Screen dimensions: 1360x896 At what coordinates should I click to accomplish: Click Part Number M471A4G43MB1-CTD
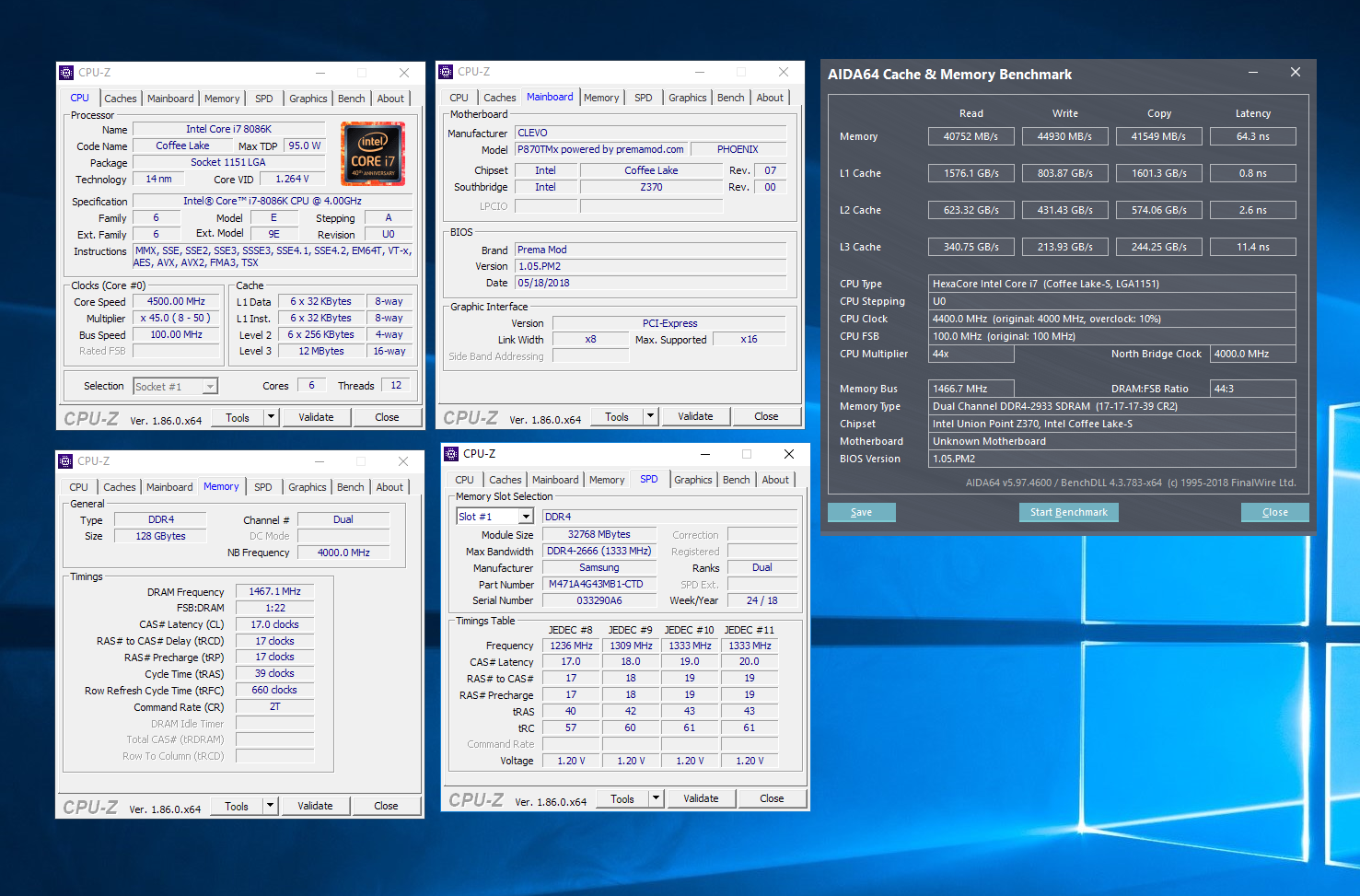pyautogui.click(x=599, y=584)
